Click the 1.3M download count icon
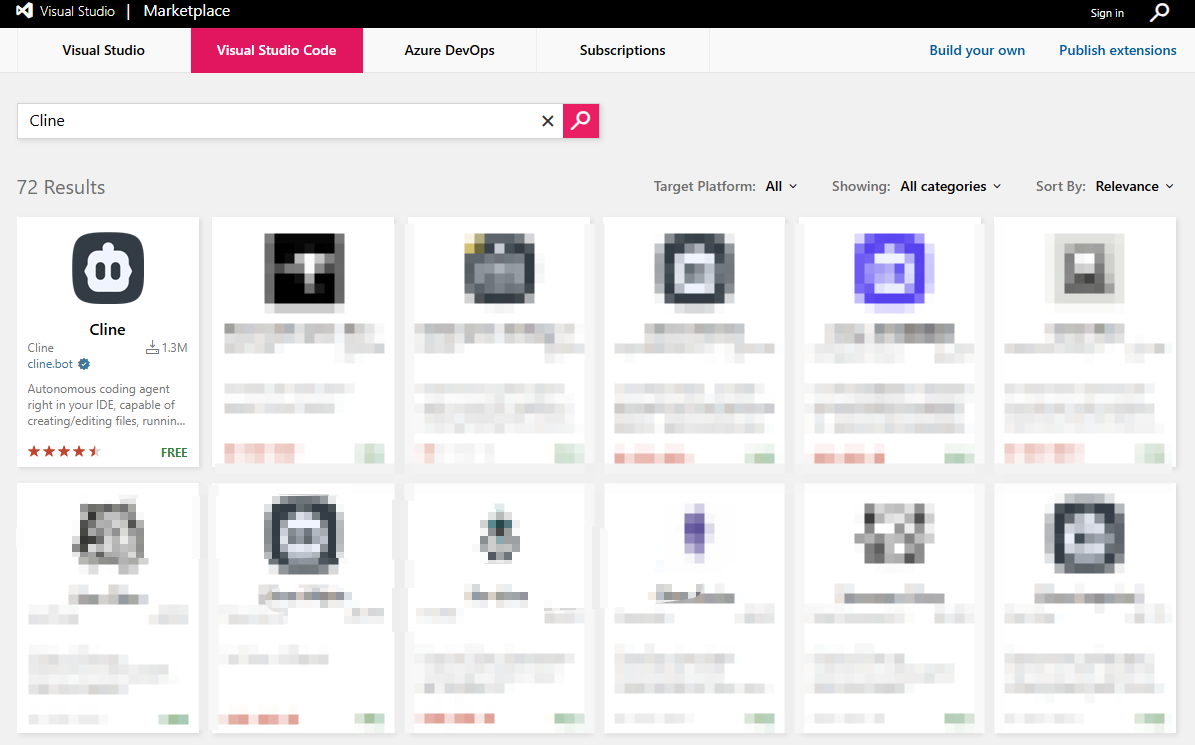The image size is (1195, 745). click(x=152, y=347)
